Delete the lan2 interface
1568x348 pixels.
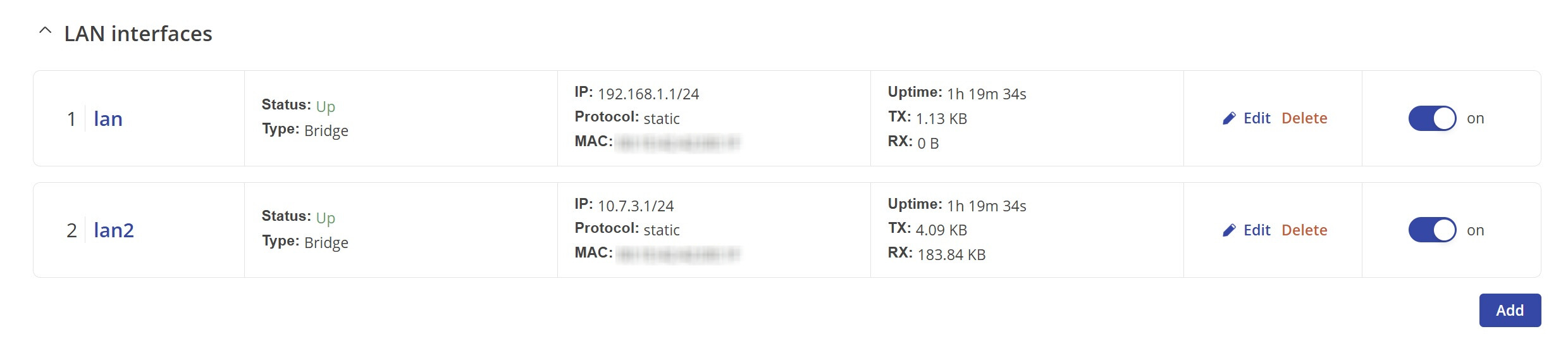coord(1304,230)
